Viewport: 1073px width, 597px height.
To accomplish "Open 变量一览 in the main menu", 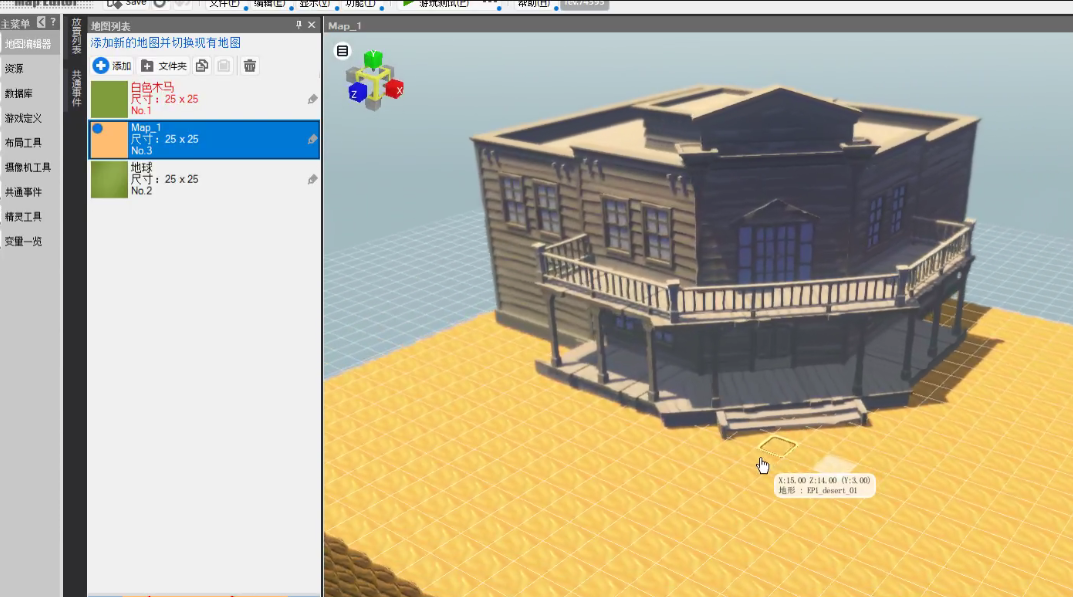I will coord(29,241).
